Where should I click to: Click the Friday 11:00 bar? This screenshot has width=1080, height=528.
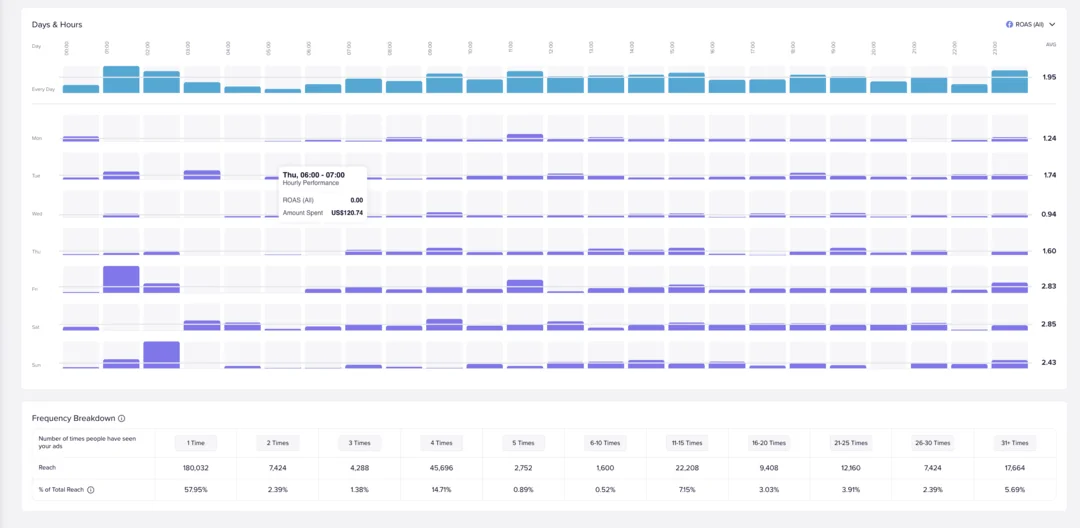pos(525,286)
